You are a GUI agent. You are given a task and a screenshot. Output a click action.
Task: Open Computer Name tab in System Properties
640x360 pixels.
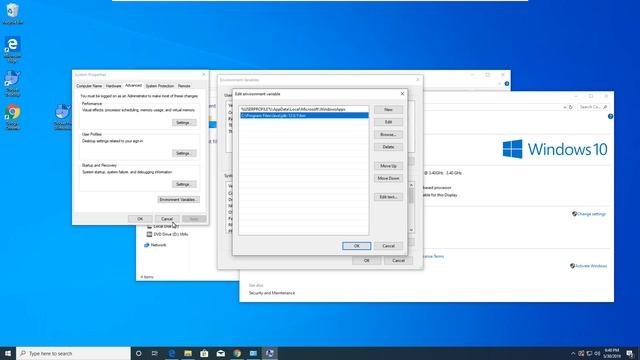click(x=89, y=86)
